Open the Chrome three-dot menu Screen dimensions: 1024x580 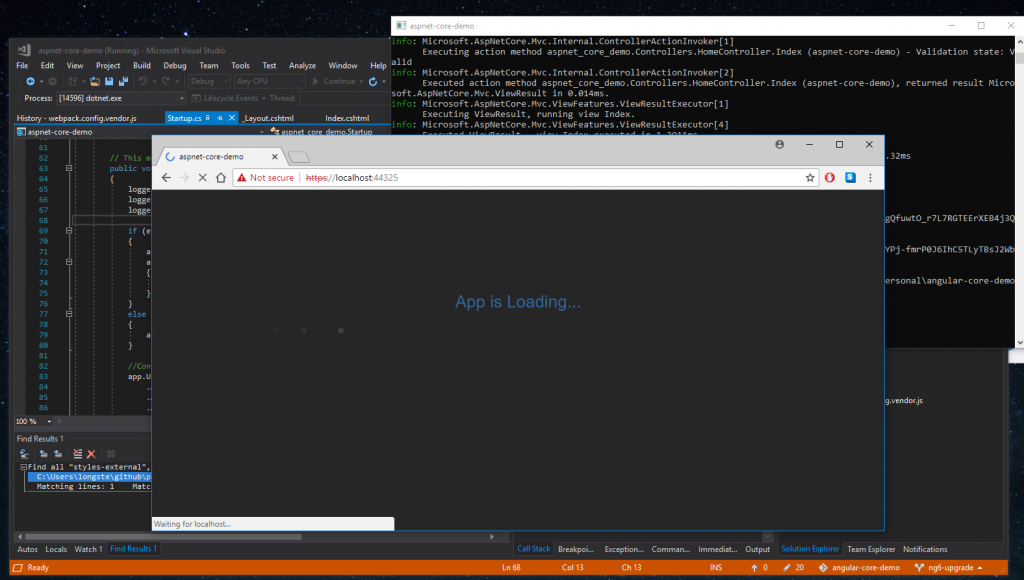[x=870, y=177]
